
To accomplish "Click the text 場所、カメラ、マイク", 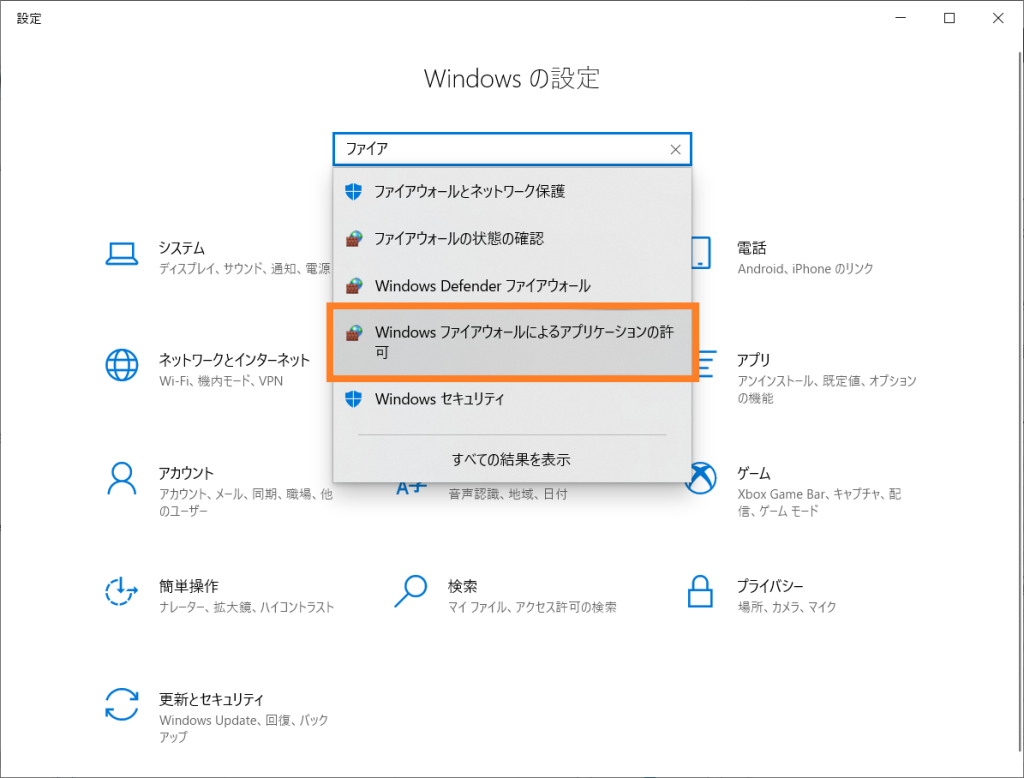I will (787, 607).
